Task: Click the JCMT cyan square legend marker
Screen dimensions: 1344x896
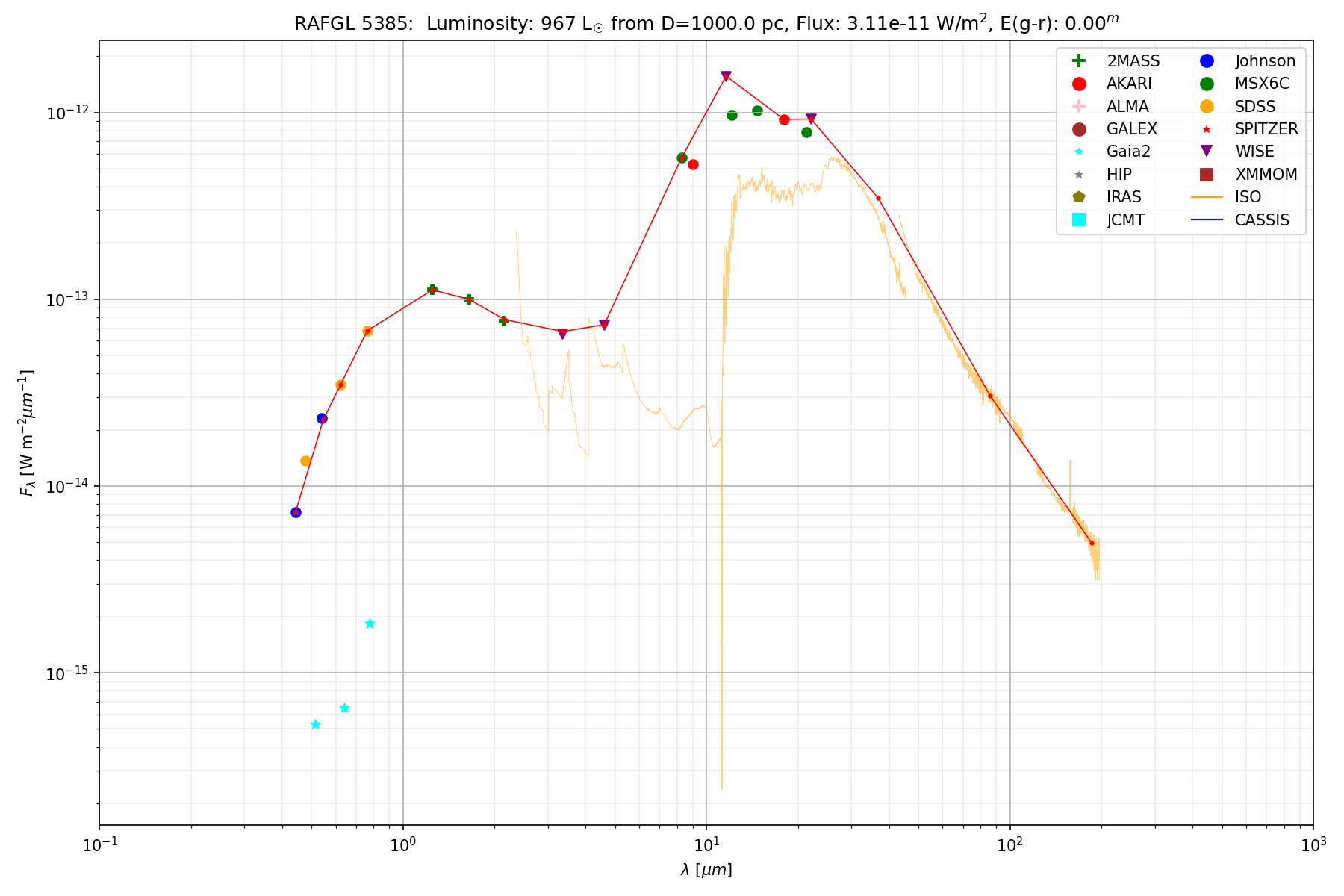Action: 1078,220
